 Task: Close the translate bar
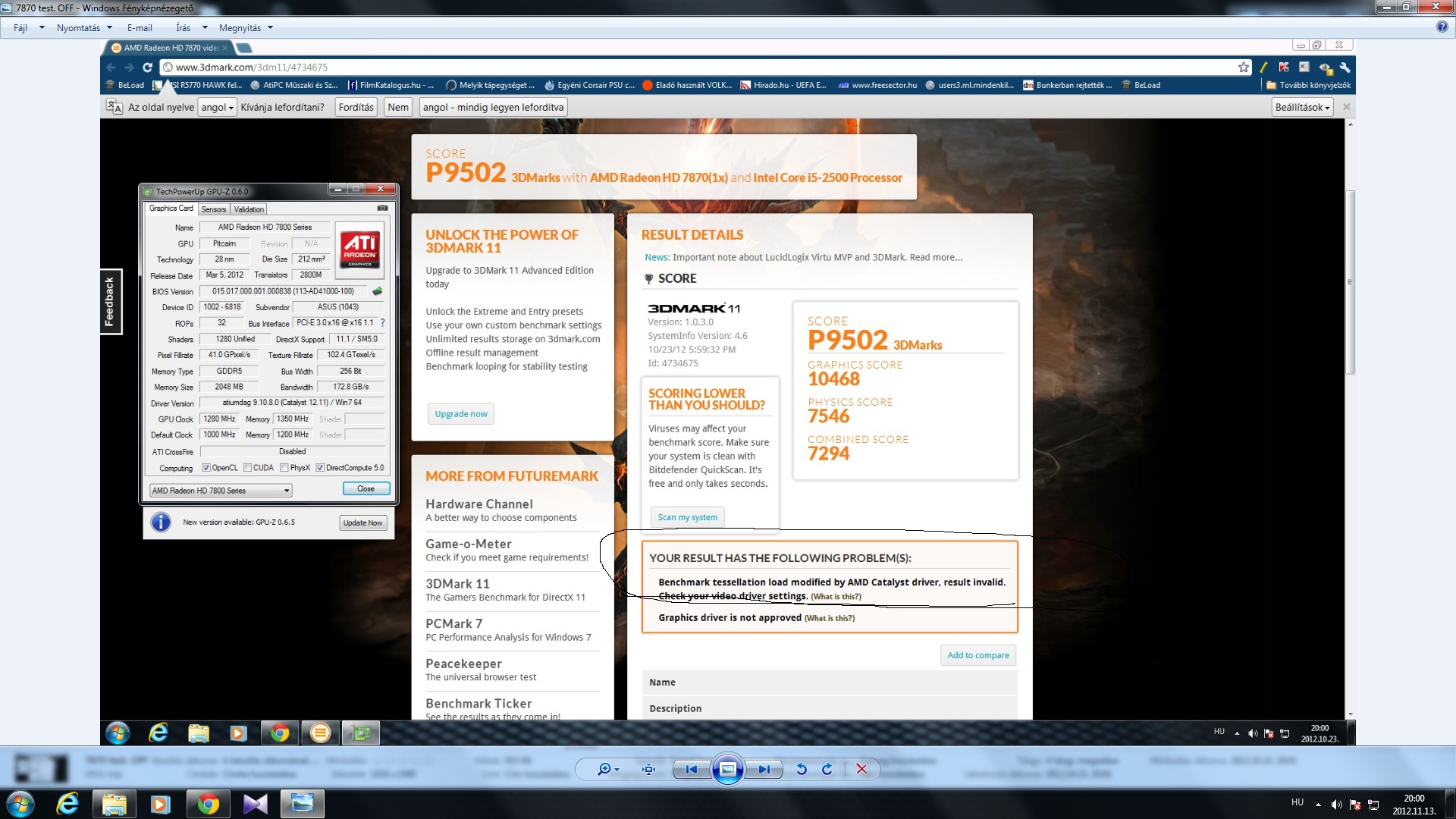1346,107
